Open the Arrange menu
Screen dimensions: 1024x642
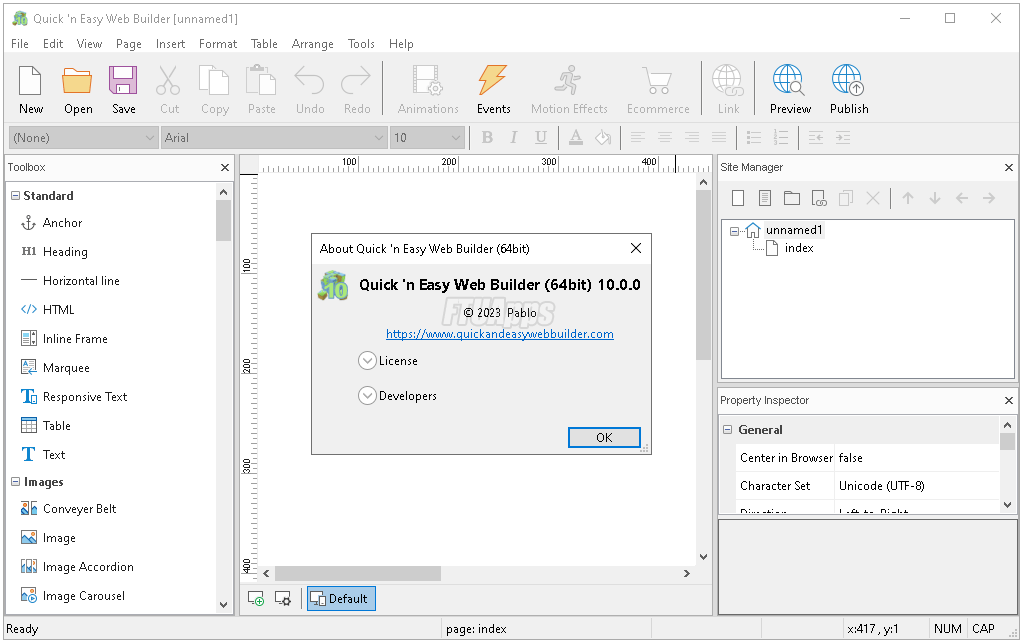[312, 44]
